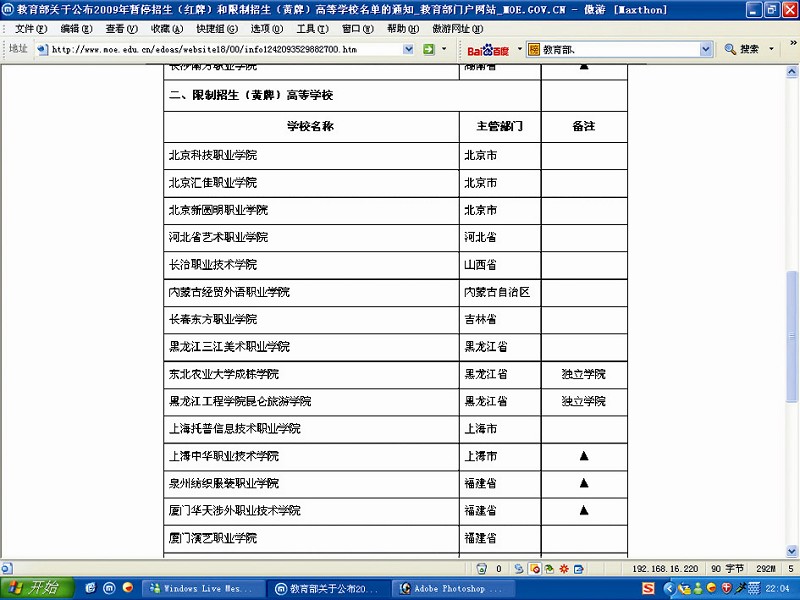The image size is (800, 600).
Task: Click the magnifier search button labeled 搜索
Action: click(742, 49)
